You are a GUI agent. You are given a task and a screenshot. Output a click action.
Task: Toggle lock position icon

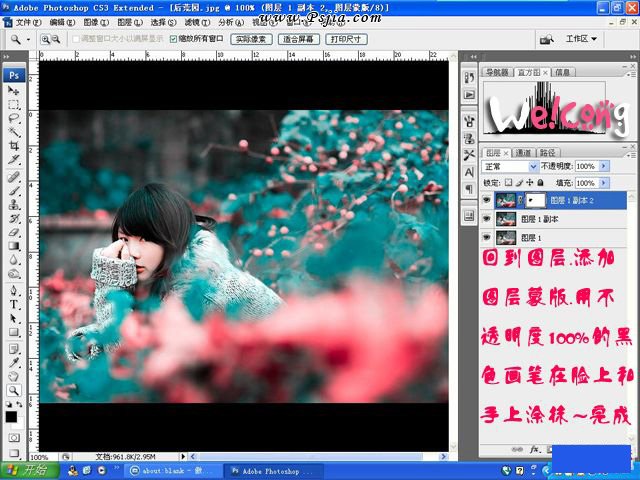530,182
